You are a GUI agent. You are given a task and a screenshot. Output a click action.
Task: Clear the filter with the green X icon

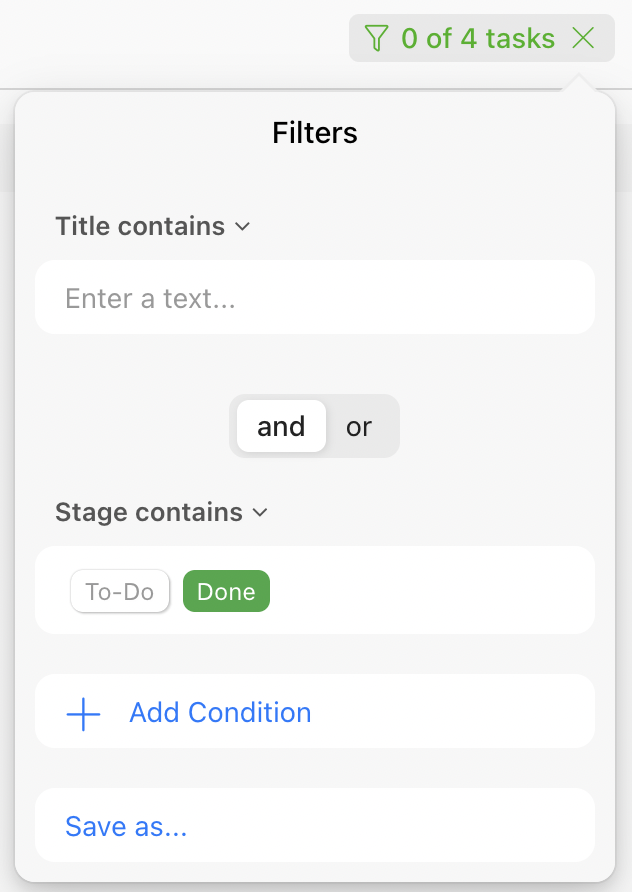click(x=583, y=39)
